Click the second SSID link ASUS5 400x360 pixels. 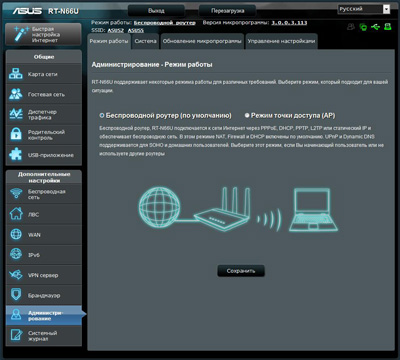tap(136, 30)
